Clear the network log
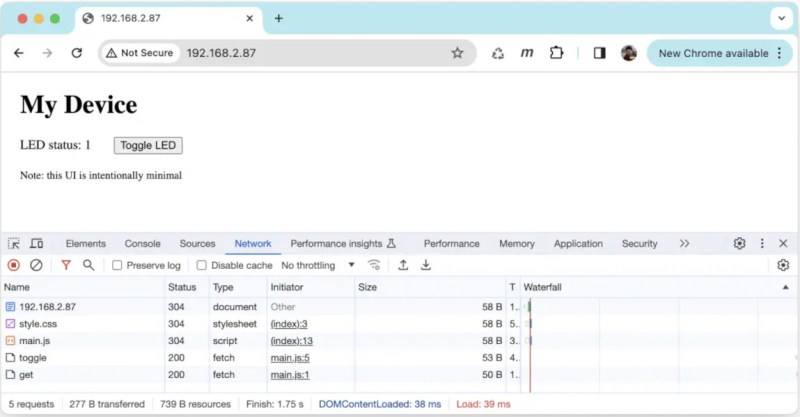 pyautogui.click(x=36, y=265)
